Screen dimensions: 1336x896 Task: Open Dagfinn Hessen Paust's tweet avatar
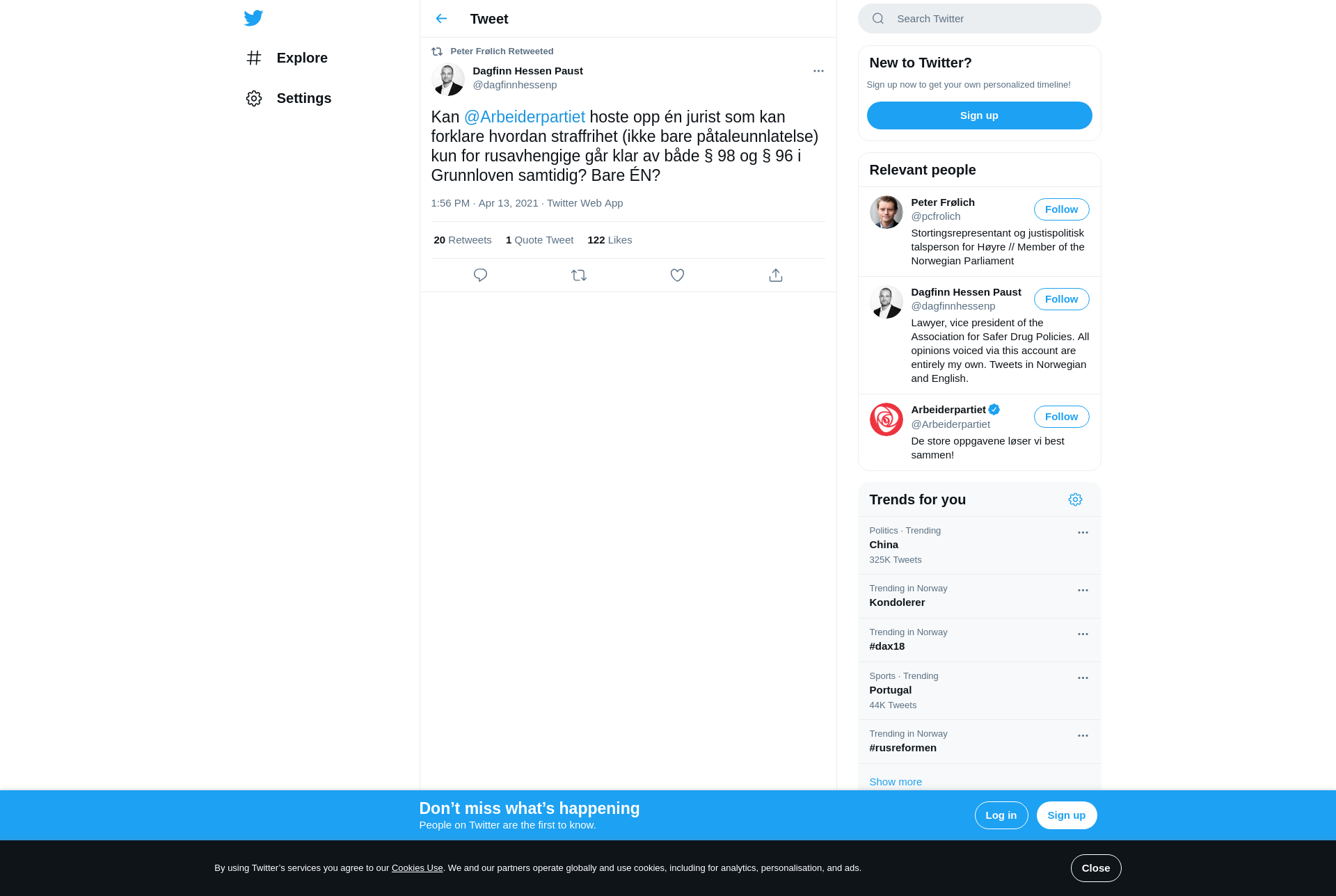pyautogui.click(x=447, y=79)
